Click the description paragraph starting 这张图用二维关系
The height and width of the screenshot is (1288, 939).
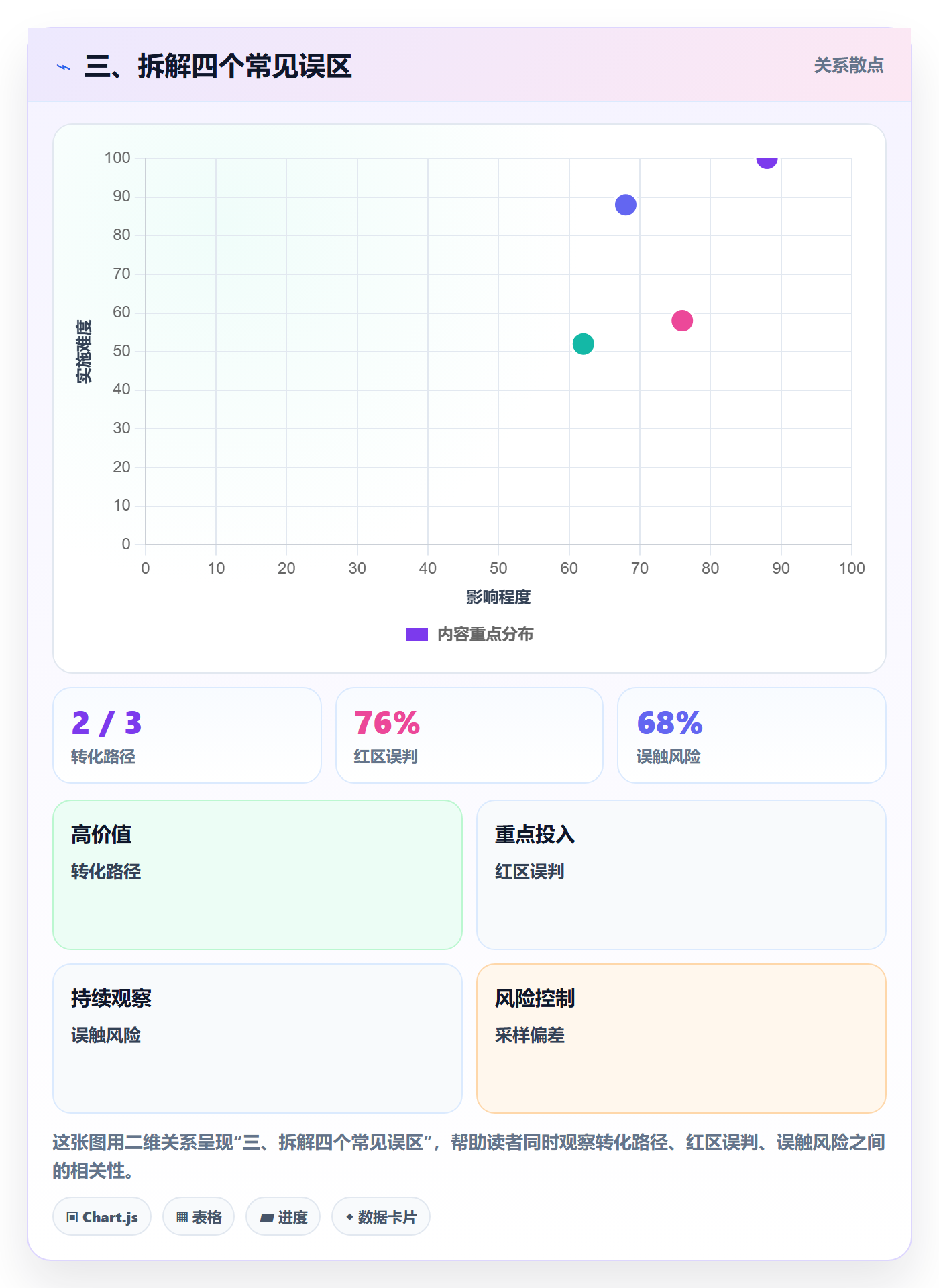[x=469, y=1156]
